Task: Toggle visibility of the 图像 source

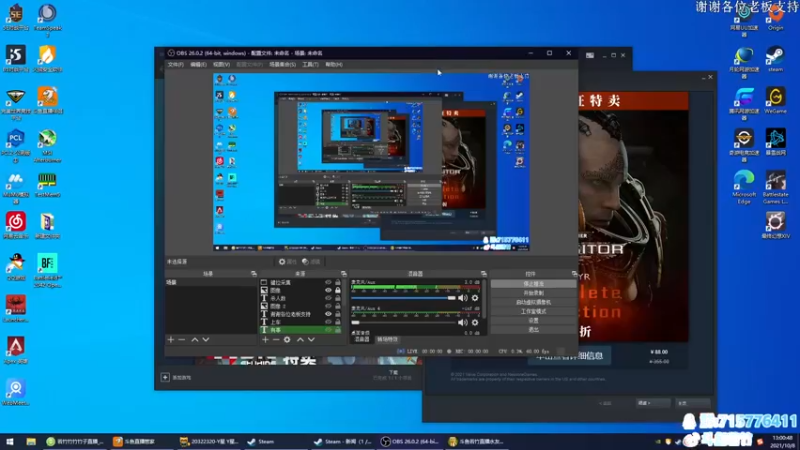Action: click(x=328, y=290)
